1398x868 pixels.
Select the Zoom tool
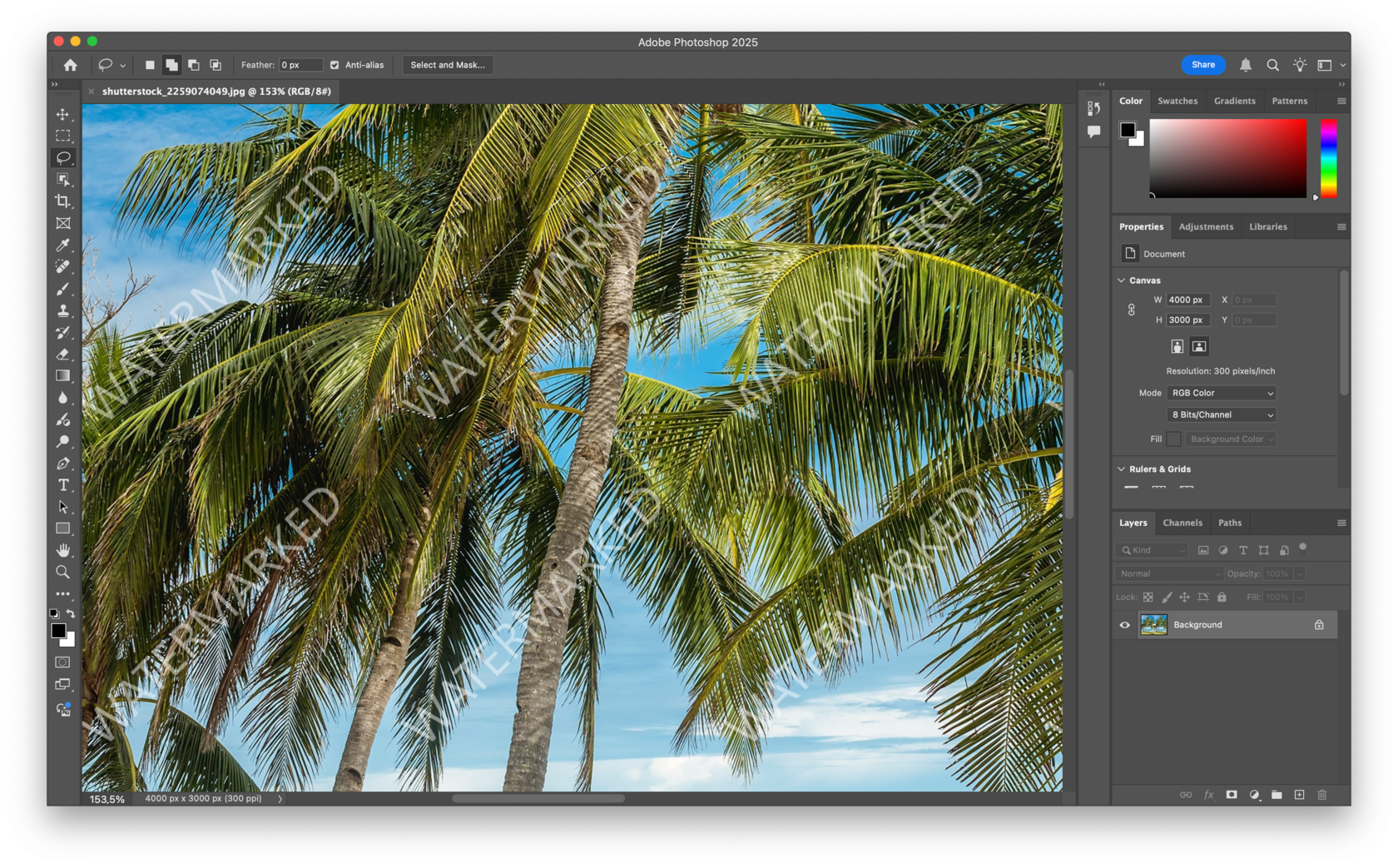click(63, 572)
